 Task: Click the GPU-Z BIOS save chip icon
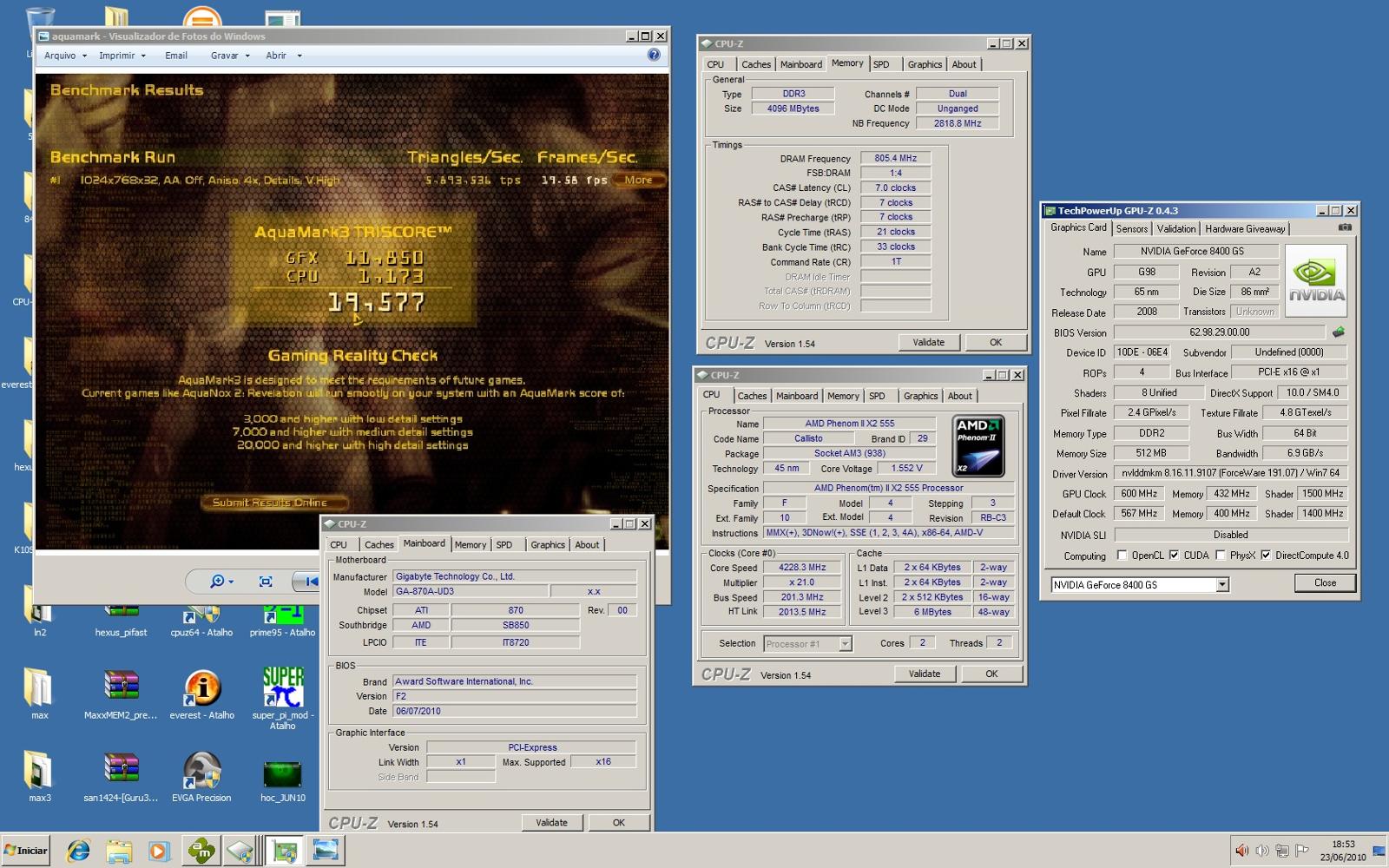tap(1339, 332)
